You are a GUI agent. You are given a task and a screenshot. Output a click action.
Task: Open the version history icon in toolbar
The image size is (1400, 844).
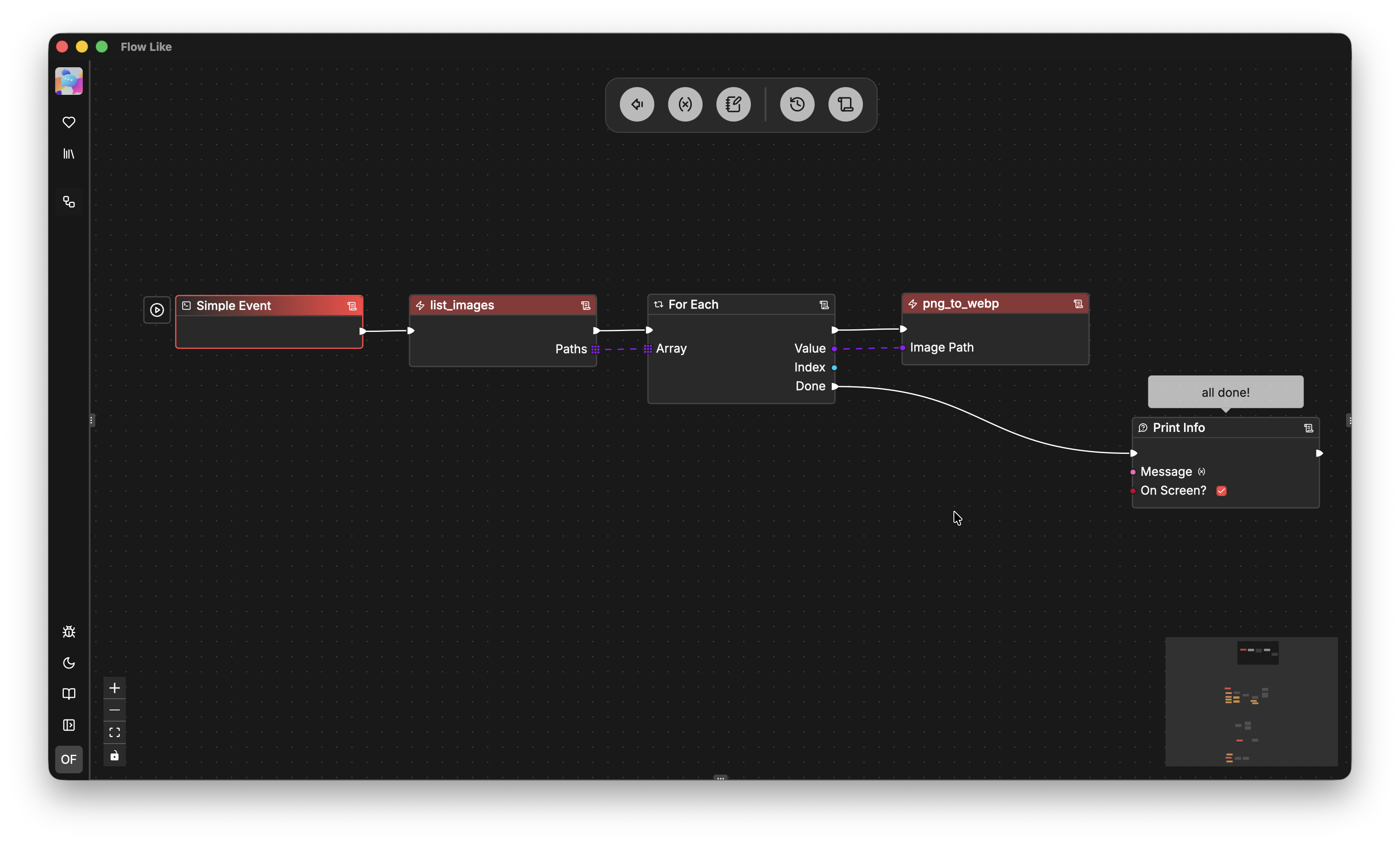797,104
